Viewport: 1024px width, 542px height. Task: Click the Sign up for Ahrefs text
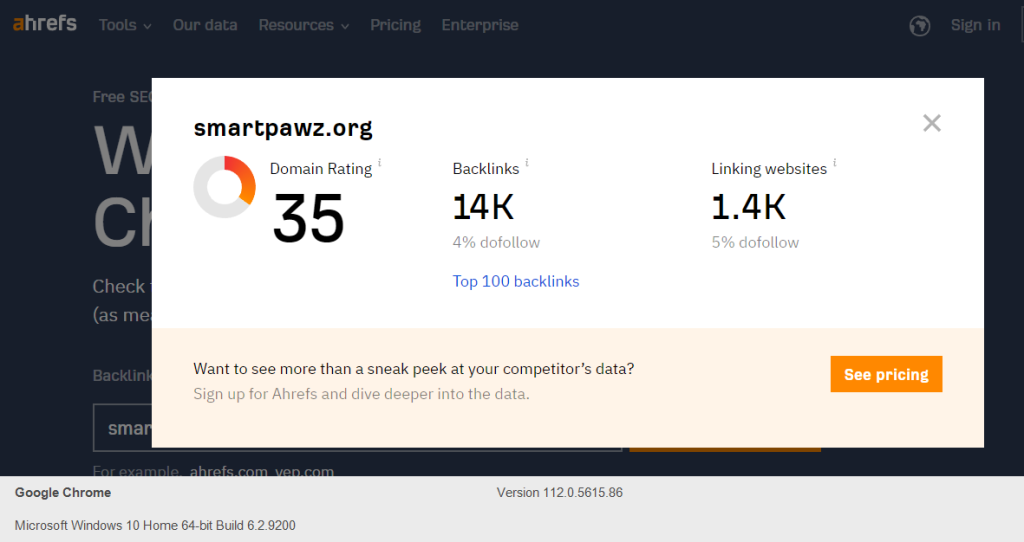[361, 394]
